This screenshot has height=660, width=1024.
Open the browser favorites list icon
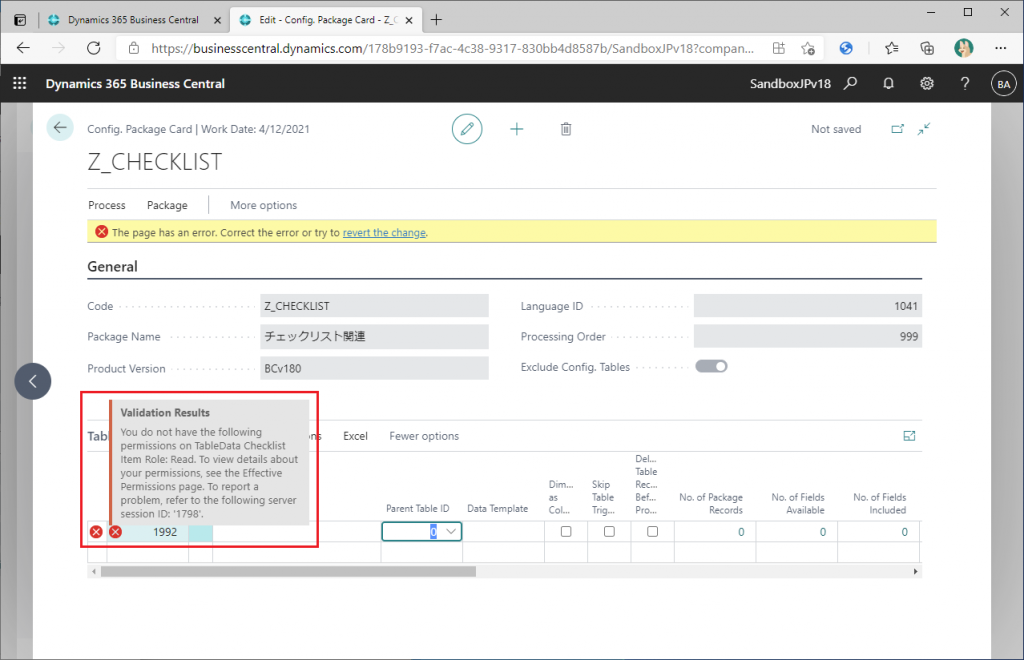point(891,48)
